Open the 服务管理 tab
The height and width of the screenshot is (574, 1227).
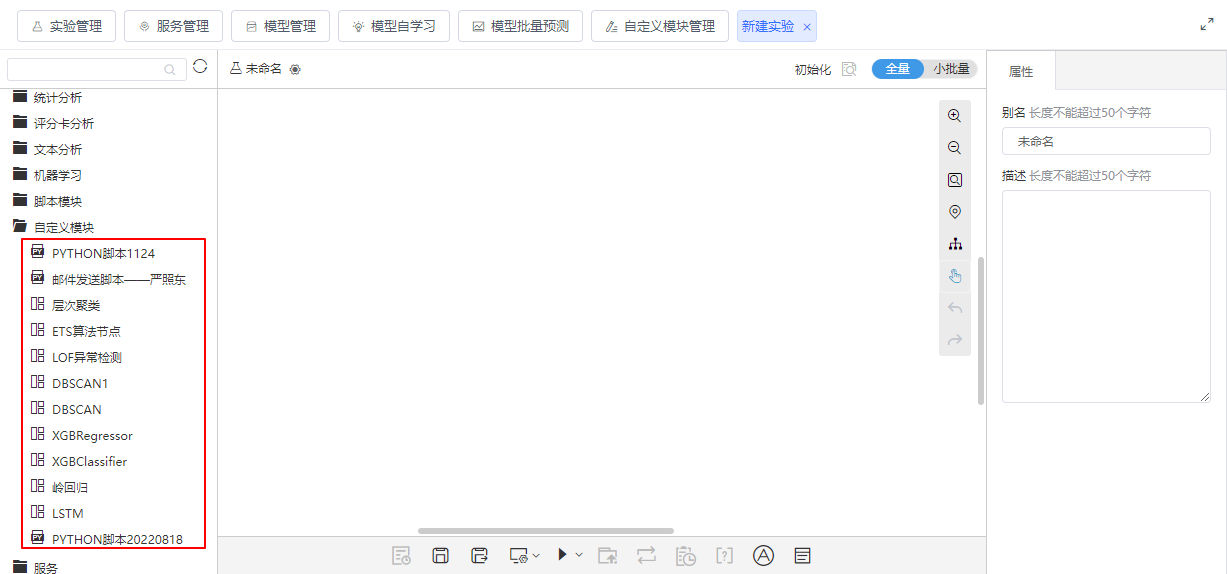point(173,26)
